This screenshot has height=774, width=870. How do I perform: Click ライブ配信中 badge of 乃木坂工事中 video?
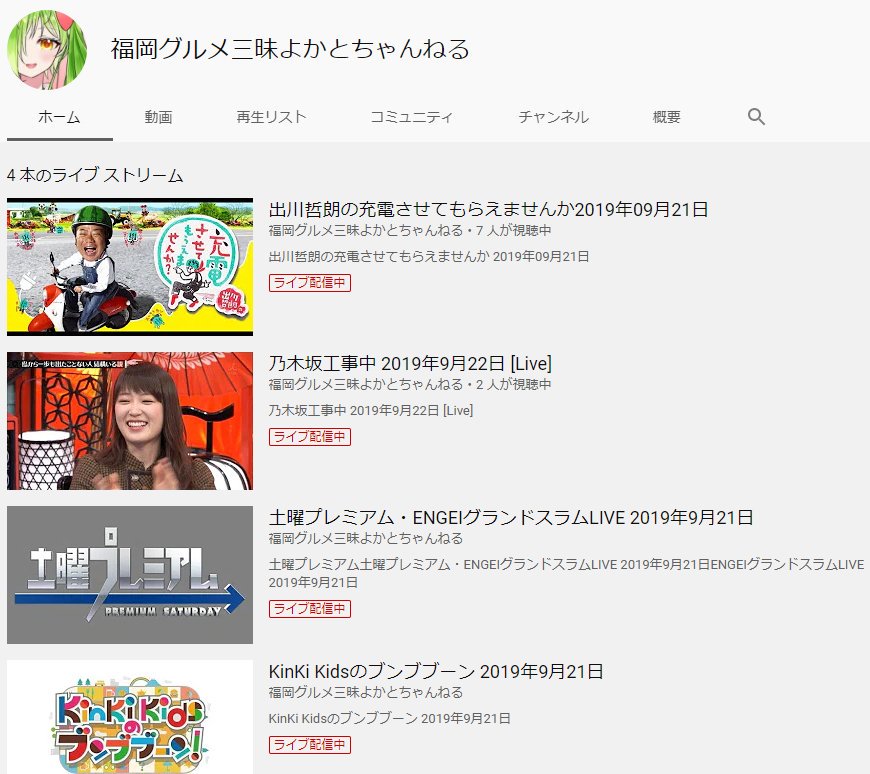point(310,437)
